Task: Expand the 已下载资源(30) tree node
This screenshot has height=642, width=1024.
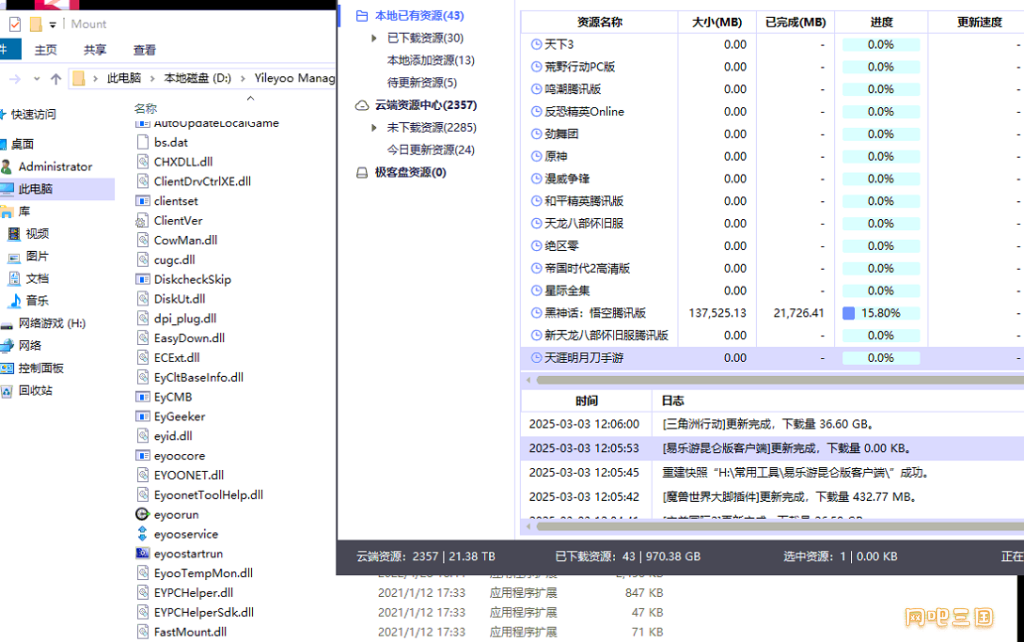Action: pos(374,38)
